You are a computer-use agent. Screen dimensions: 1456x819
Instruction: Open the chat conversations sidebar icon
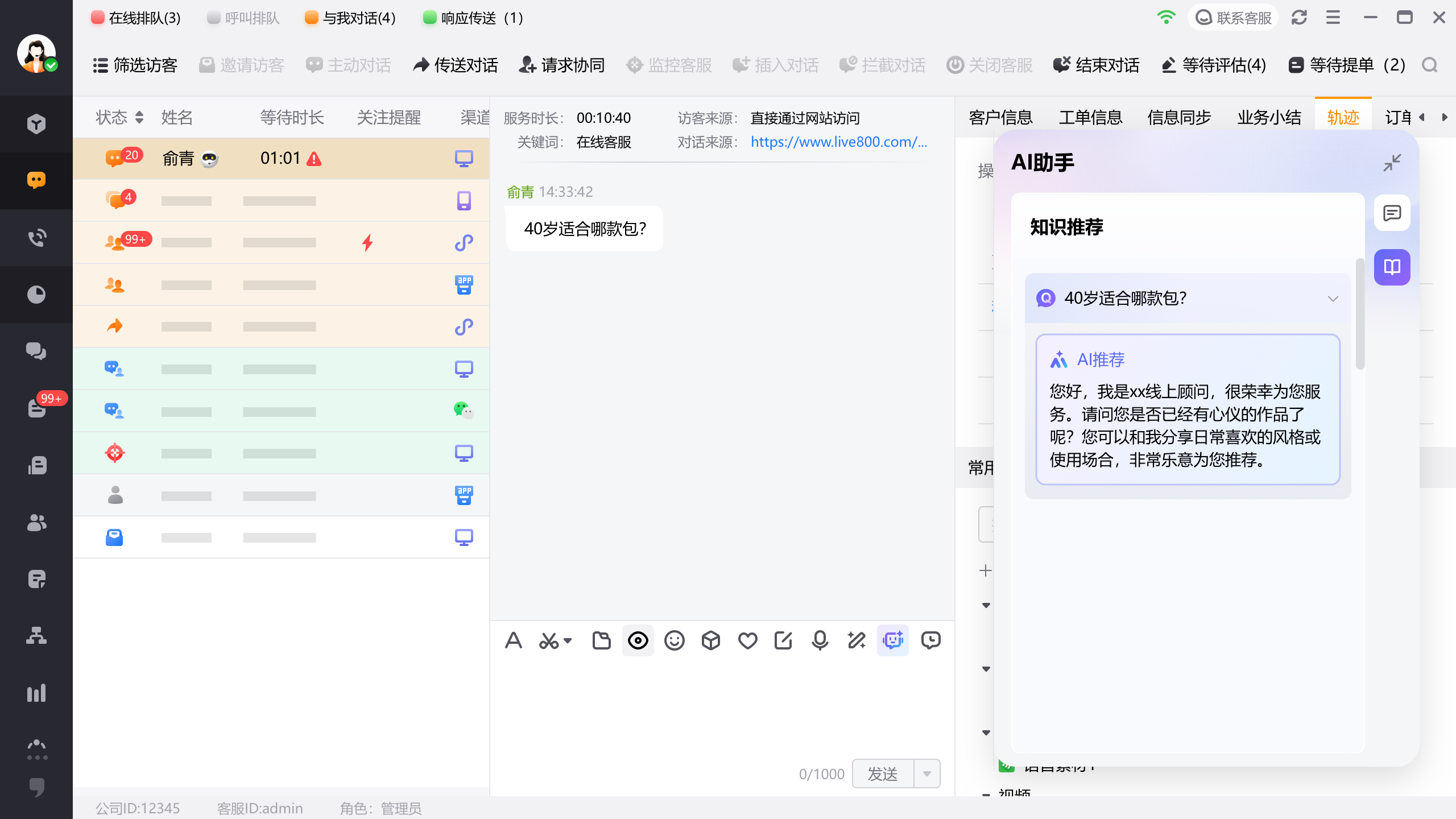(36, 180)
